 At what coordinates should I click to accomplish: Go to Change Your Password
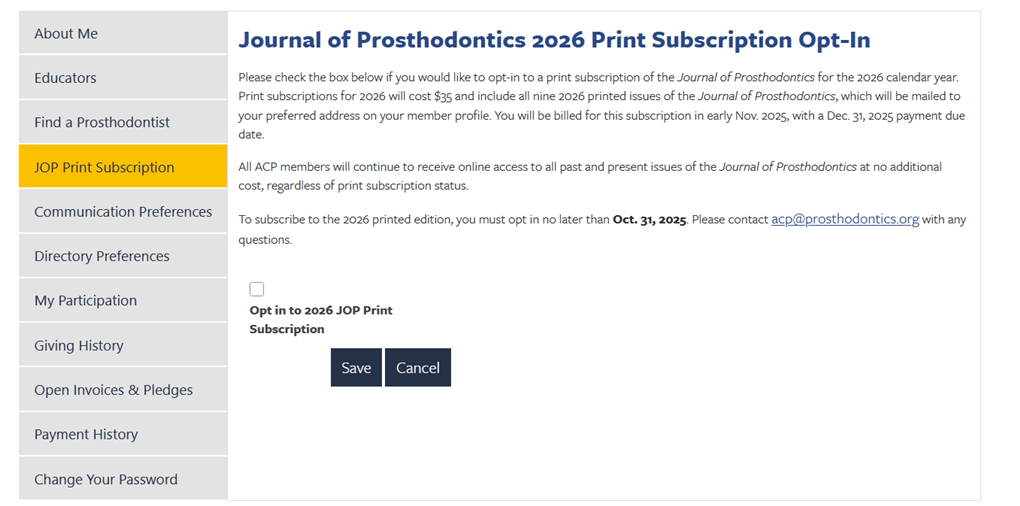[x=106, y=479]
